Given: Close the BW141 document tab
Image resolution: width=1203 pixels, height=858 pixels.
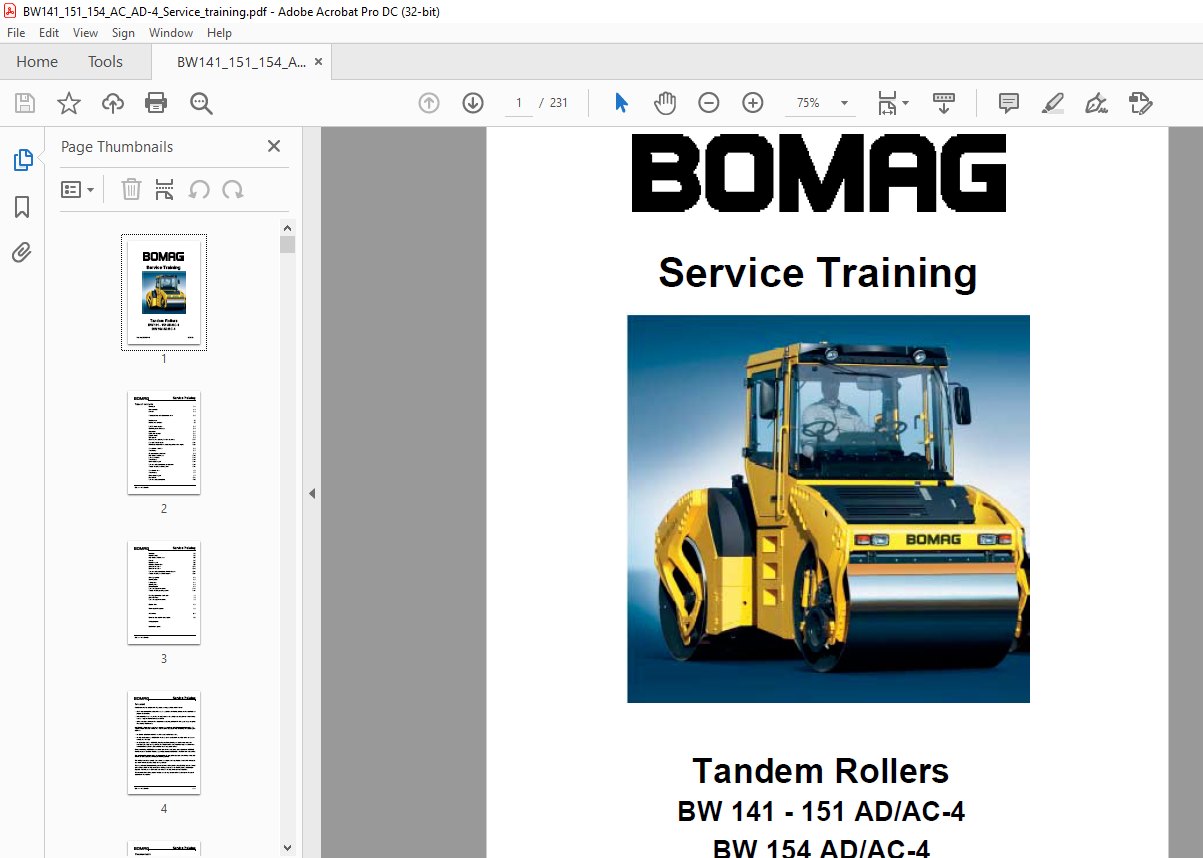Looking at the screenshot, I should pos(318,62).
